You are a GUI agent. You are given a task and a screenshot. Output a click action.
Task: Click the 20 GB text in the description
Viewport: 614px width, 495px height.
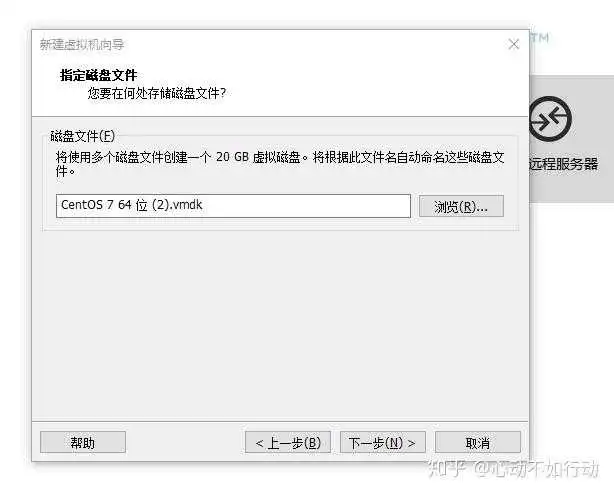tap(232, 157)
